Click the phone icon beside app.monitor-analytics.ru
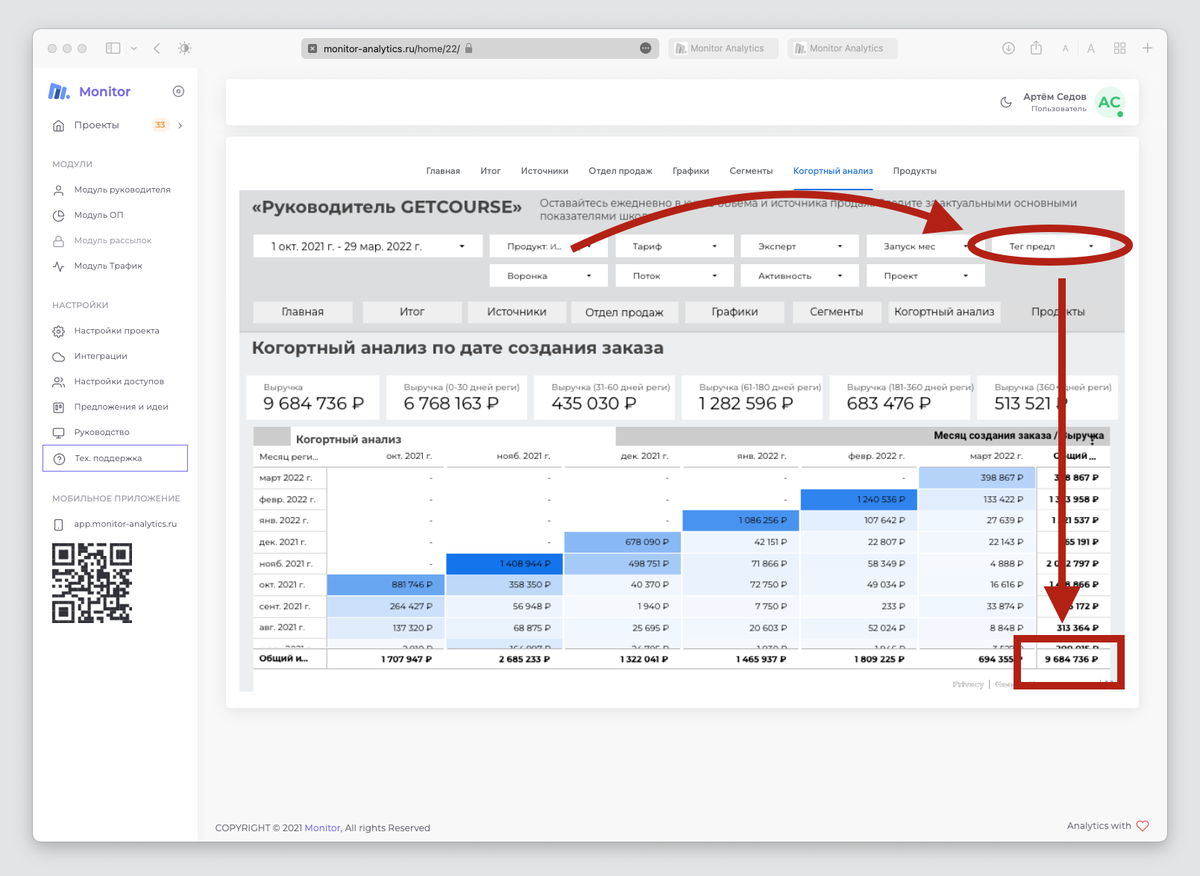Viewport: 1200px width, 876px height. pos(59,524)
